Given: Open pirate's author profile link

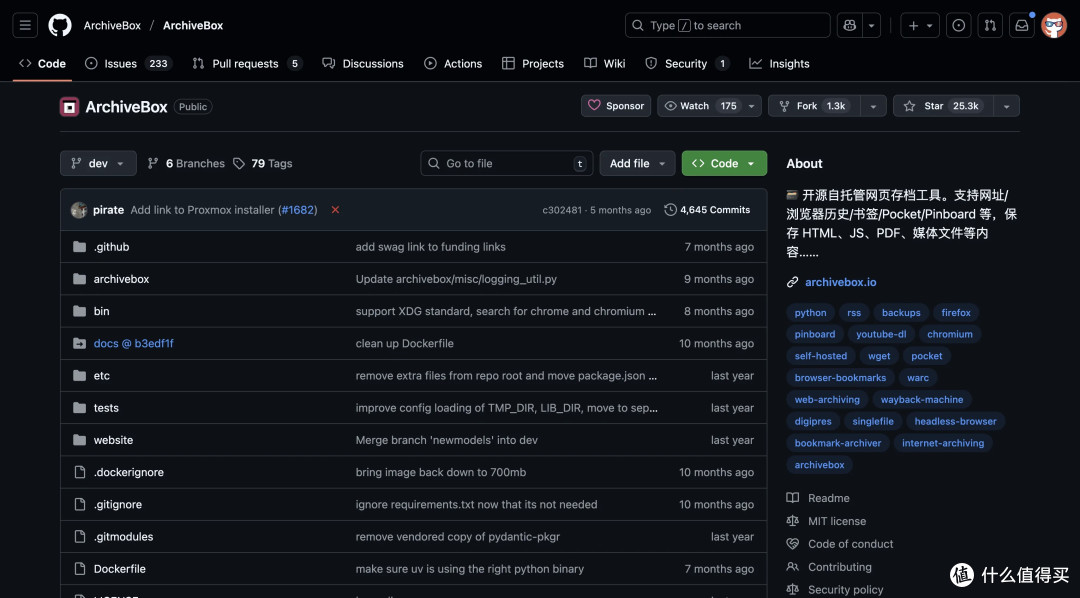Looking at the screenshot, I should click(108, 210).
